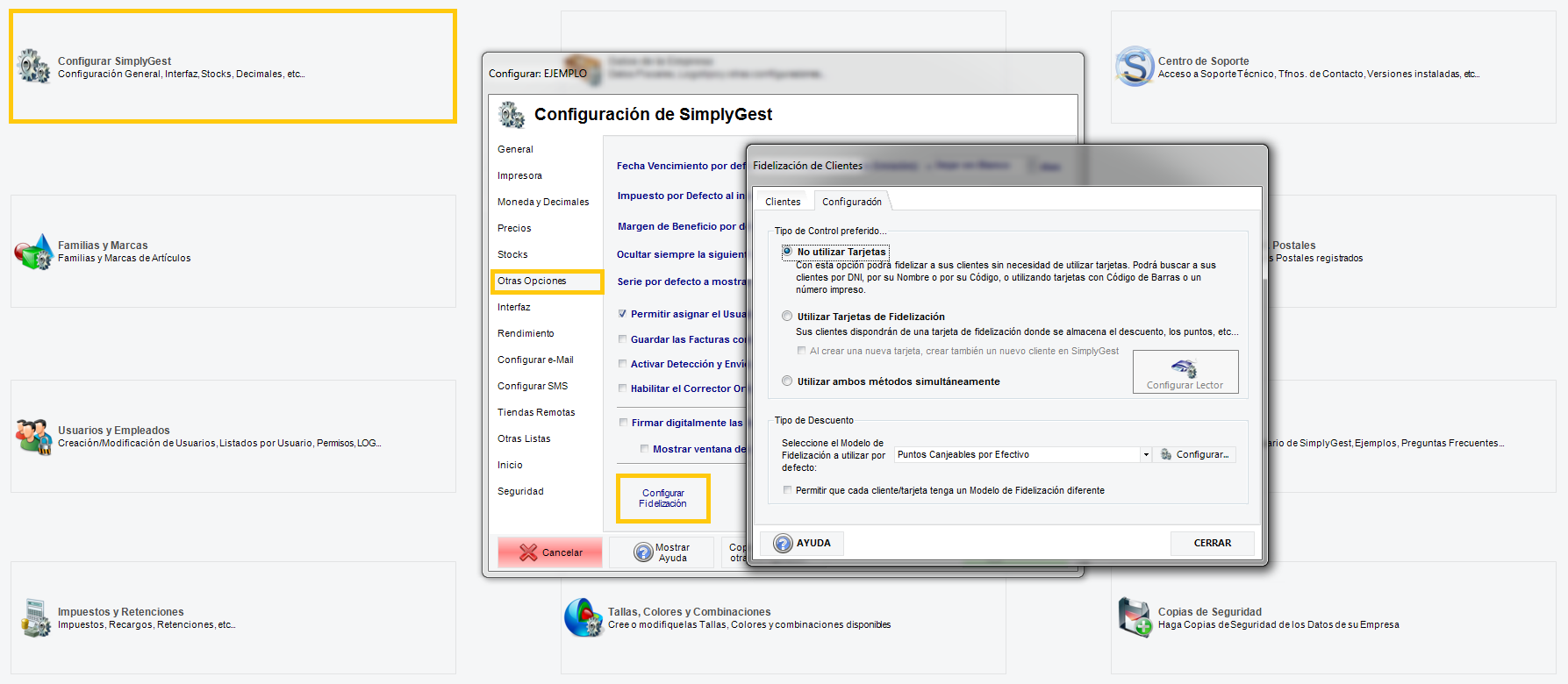The image size is (1568, 684).
Task: Click Impuesto por Defecto label
Action: (681, 196)
